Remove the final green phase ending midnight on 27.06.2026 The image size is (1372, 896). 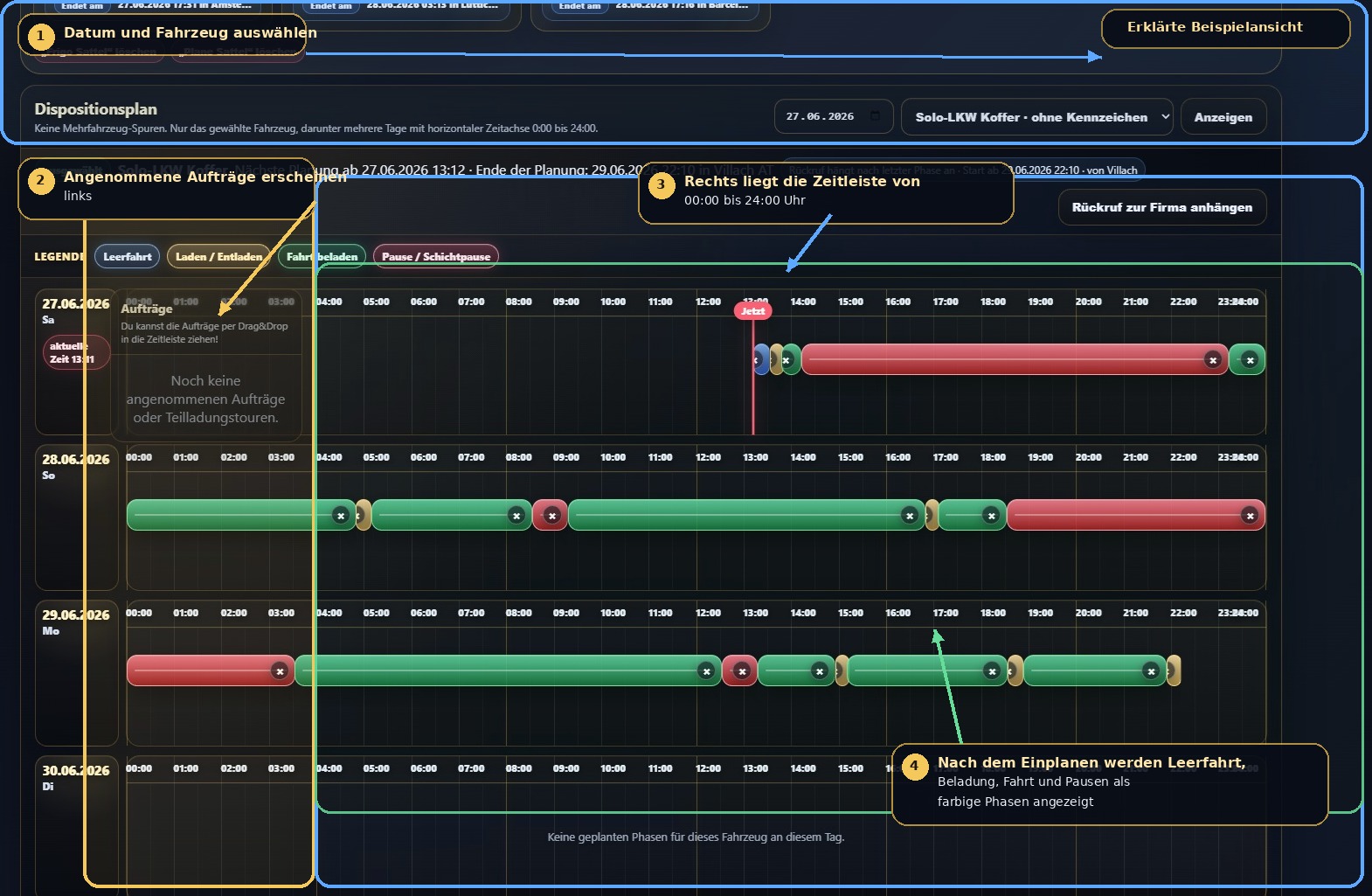coord(1251,360)
